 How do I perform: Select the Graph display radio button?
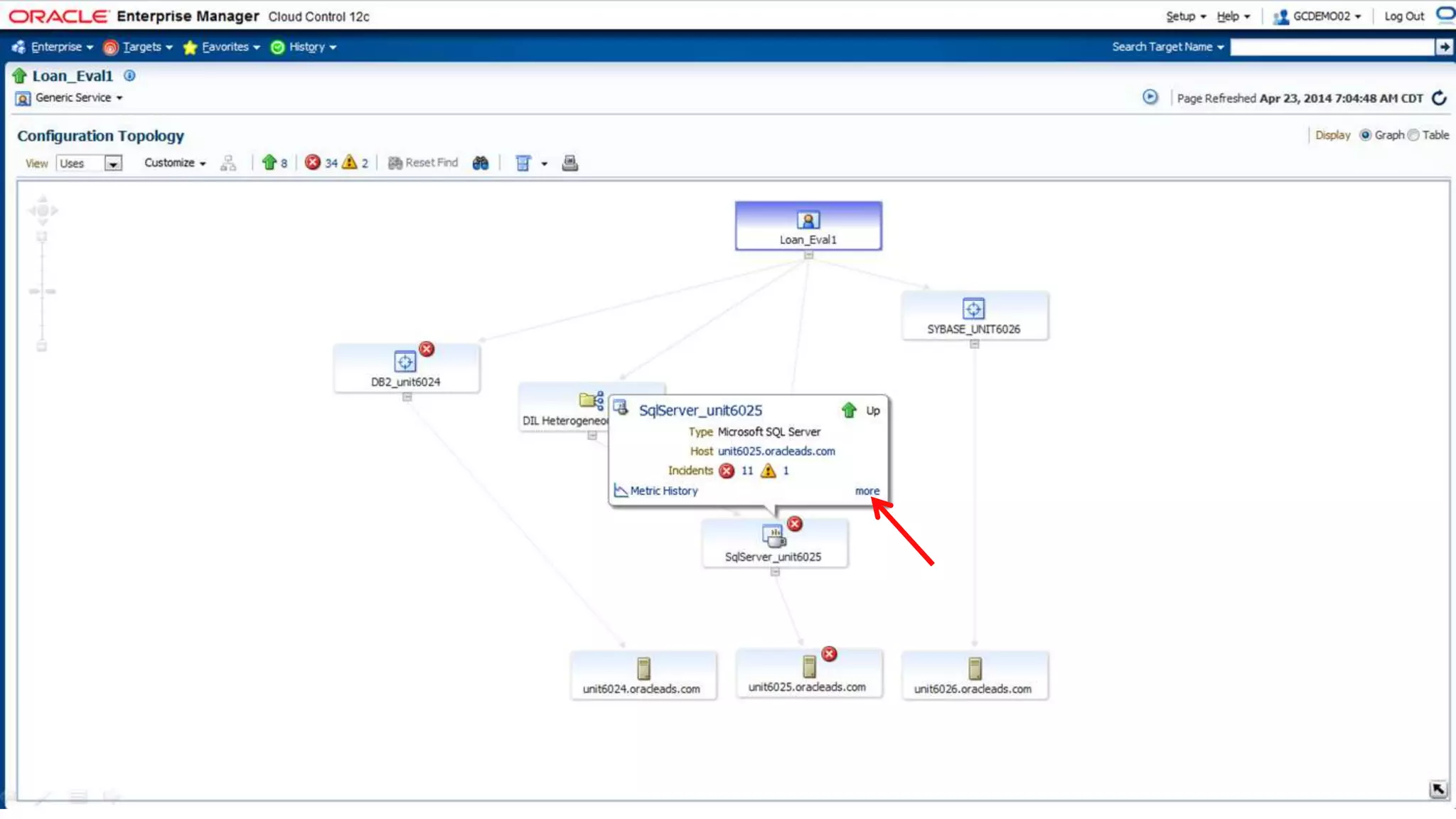pyautogui.click(x=1365, y=135)
